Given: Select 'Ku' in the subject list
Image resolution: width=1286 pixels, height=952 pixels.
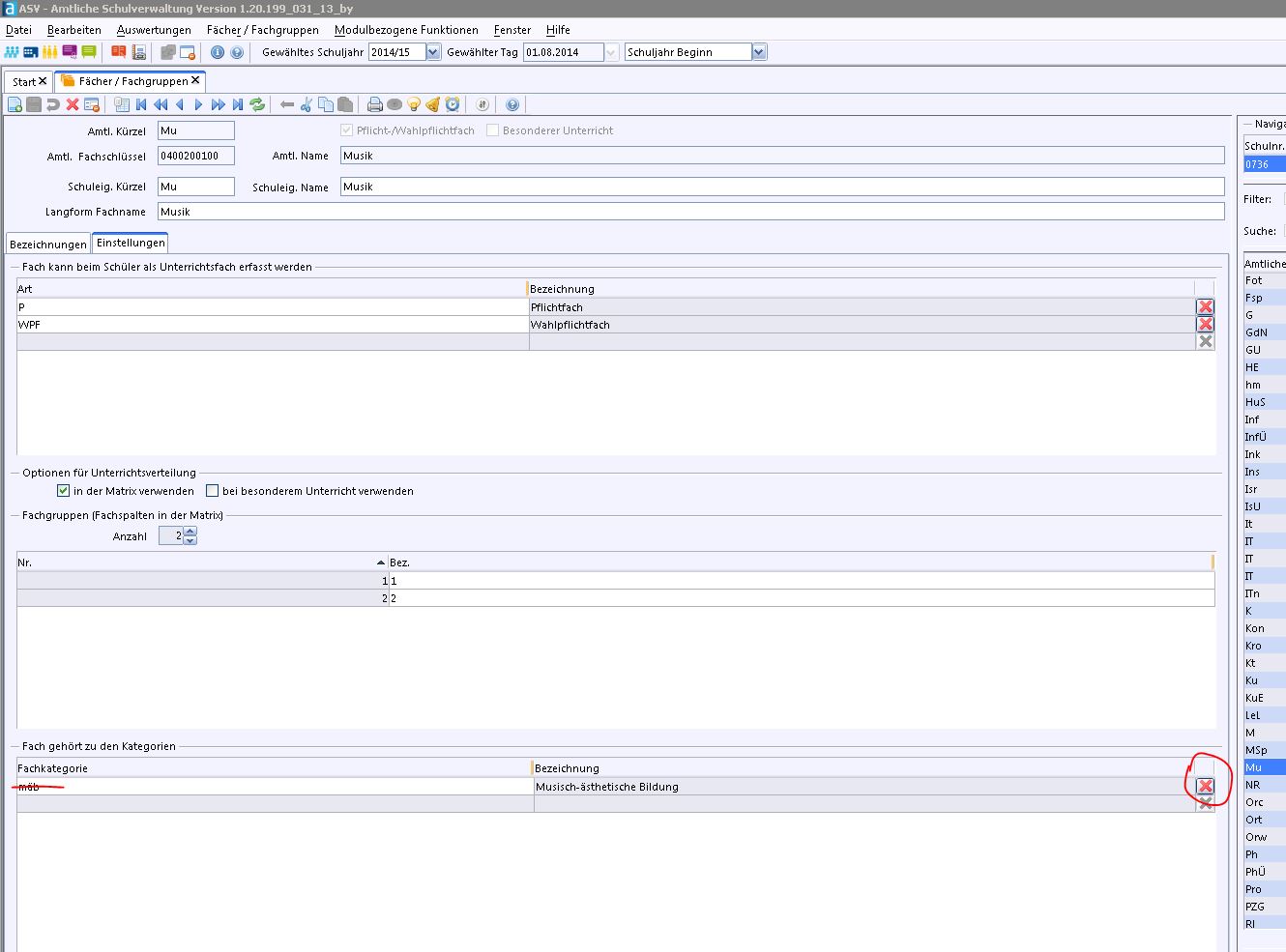Looking at the screenshot, I should click(1265, 680).
